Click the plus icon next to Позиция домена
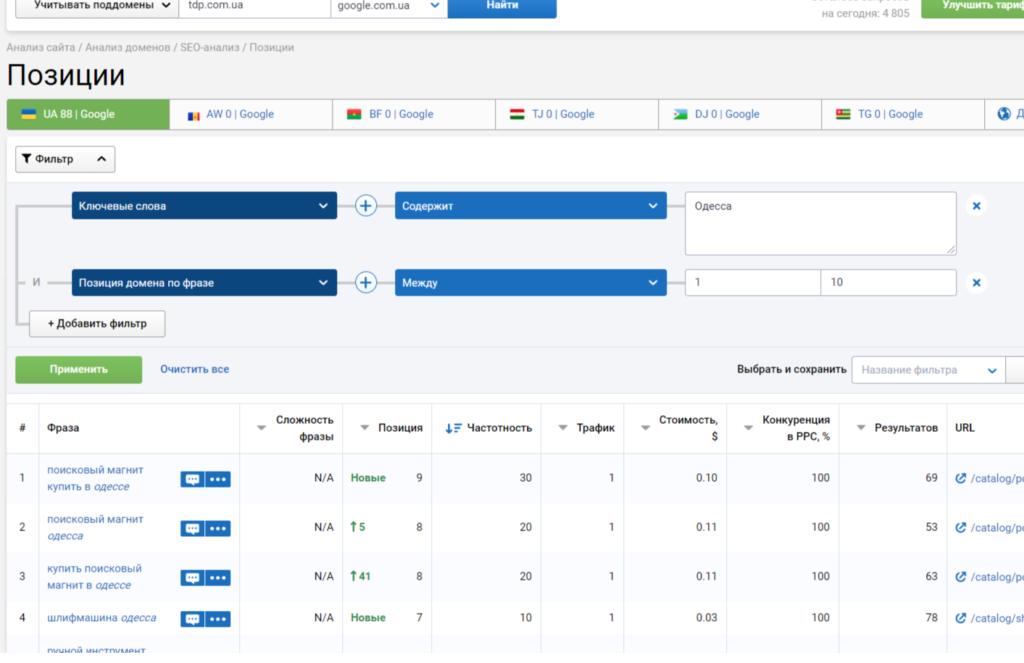The height and width of the screenshot is (663, 1024). 366,283
